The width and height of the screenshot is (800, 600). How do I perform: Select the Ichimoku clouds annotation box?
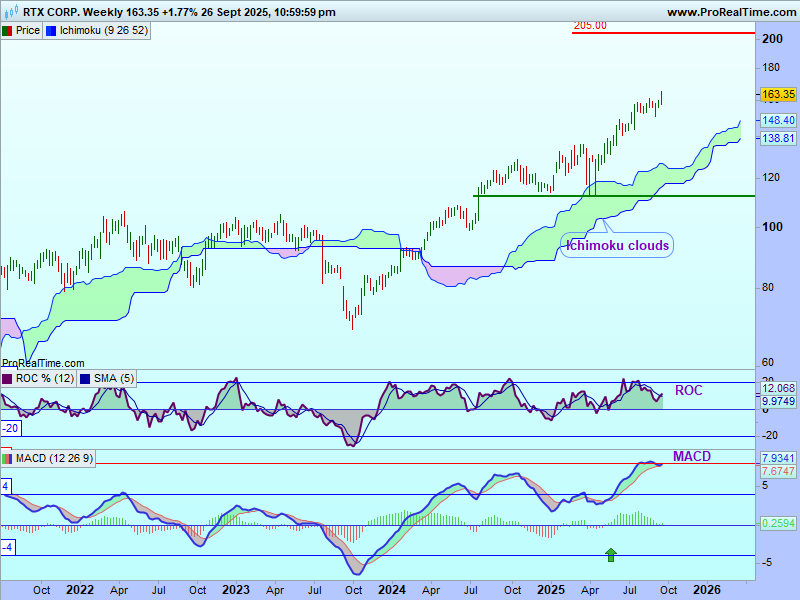pos(618,245)
